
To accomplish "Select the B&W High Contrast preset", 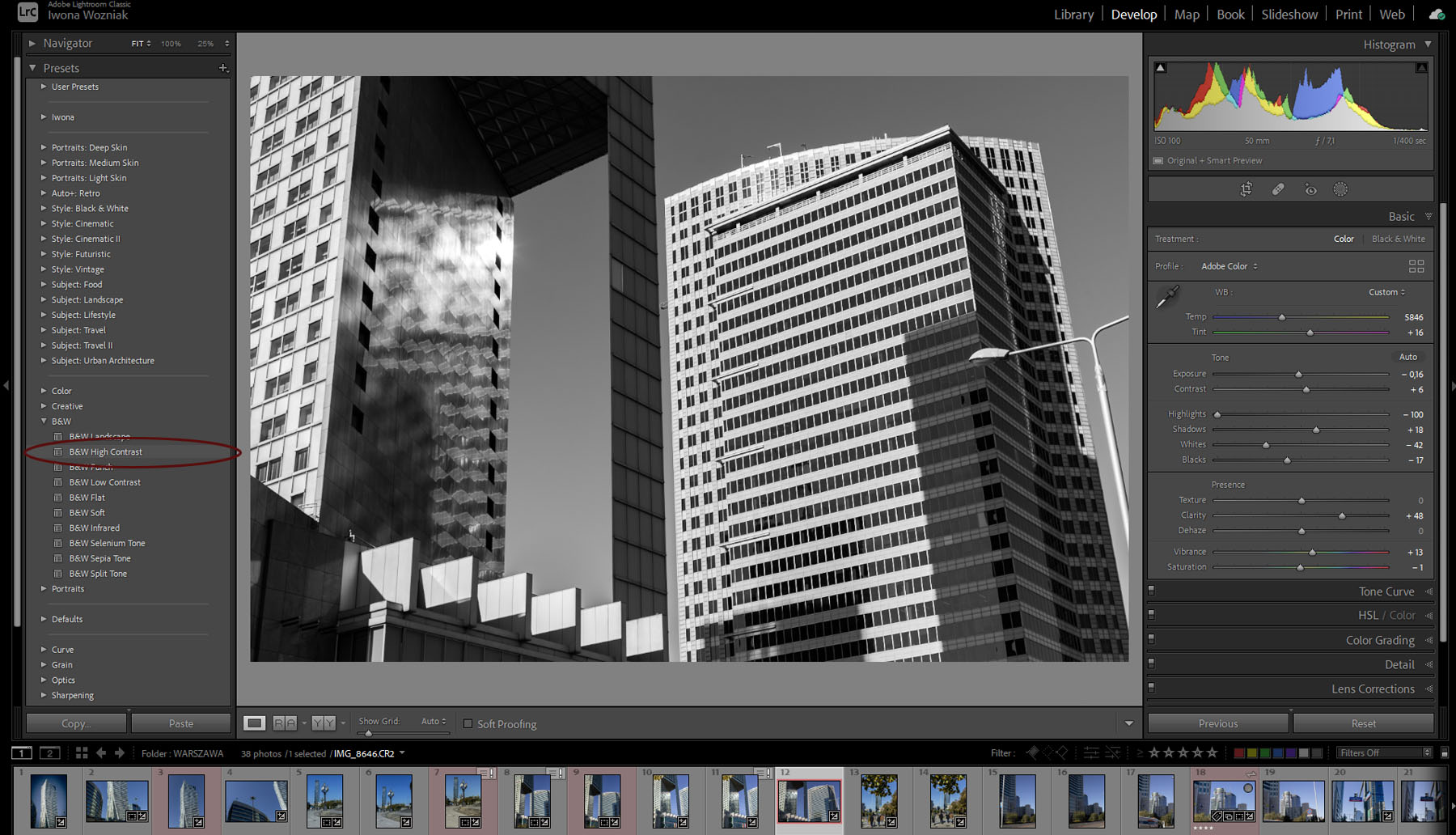I will (x=106, y=451).
